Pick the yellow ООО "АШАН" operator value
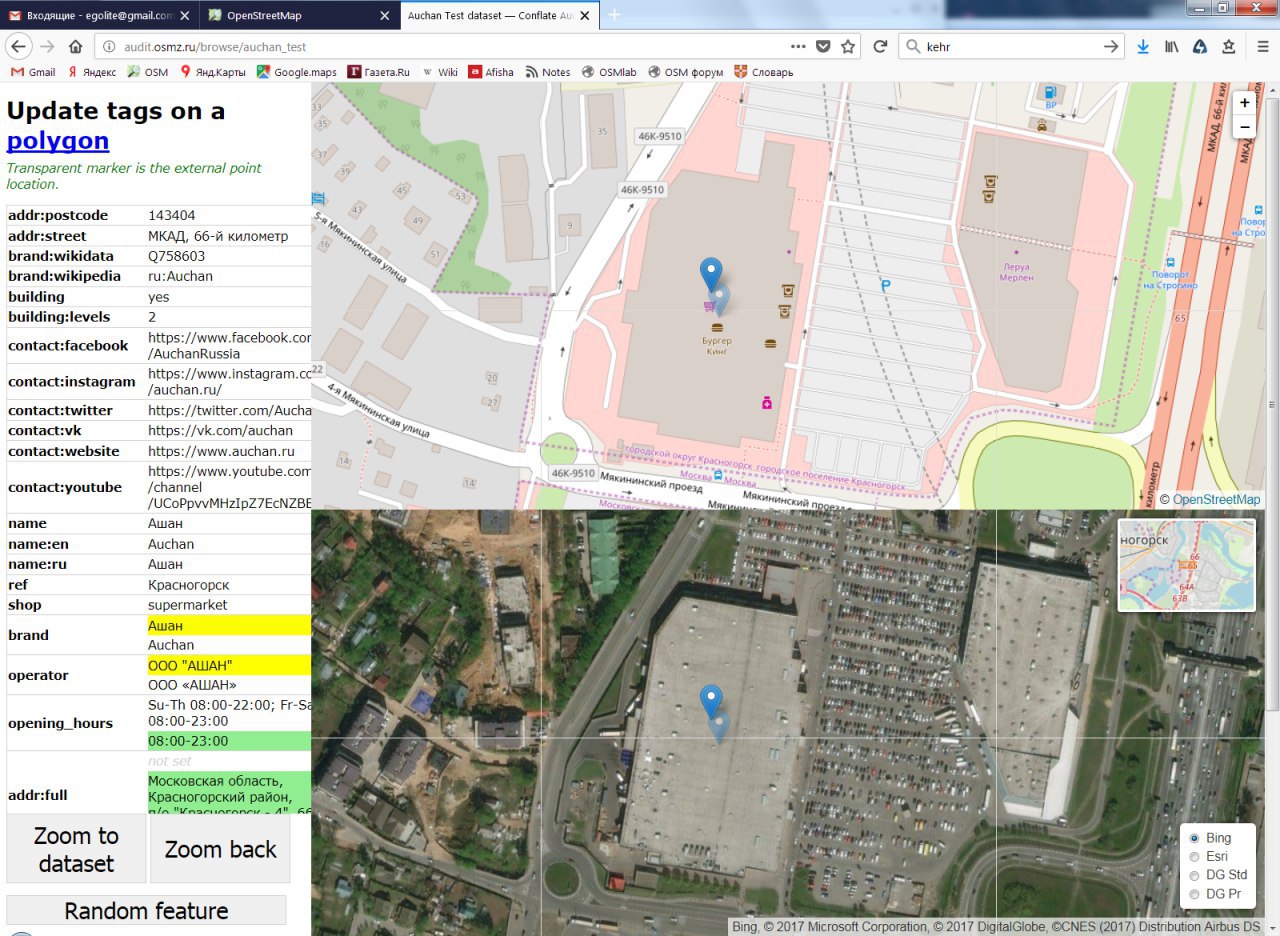Screen dimensions: 1280x936 pos(229,666)
